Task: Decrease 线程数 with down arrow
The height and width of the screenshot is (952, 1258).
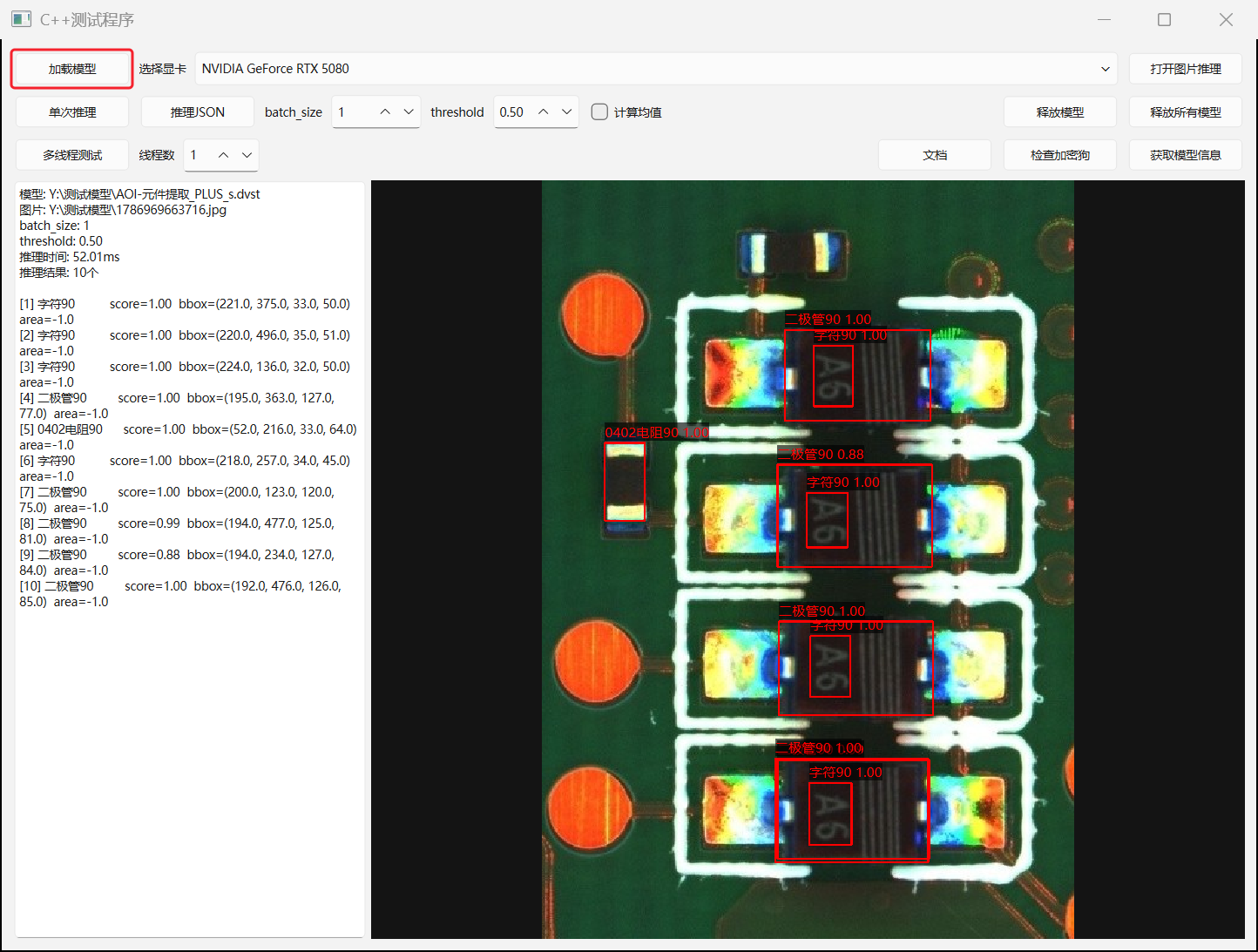Action: [x=247, y=155]
